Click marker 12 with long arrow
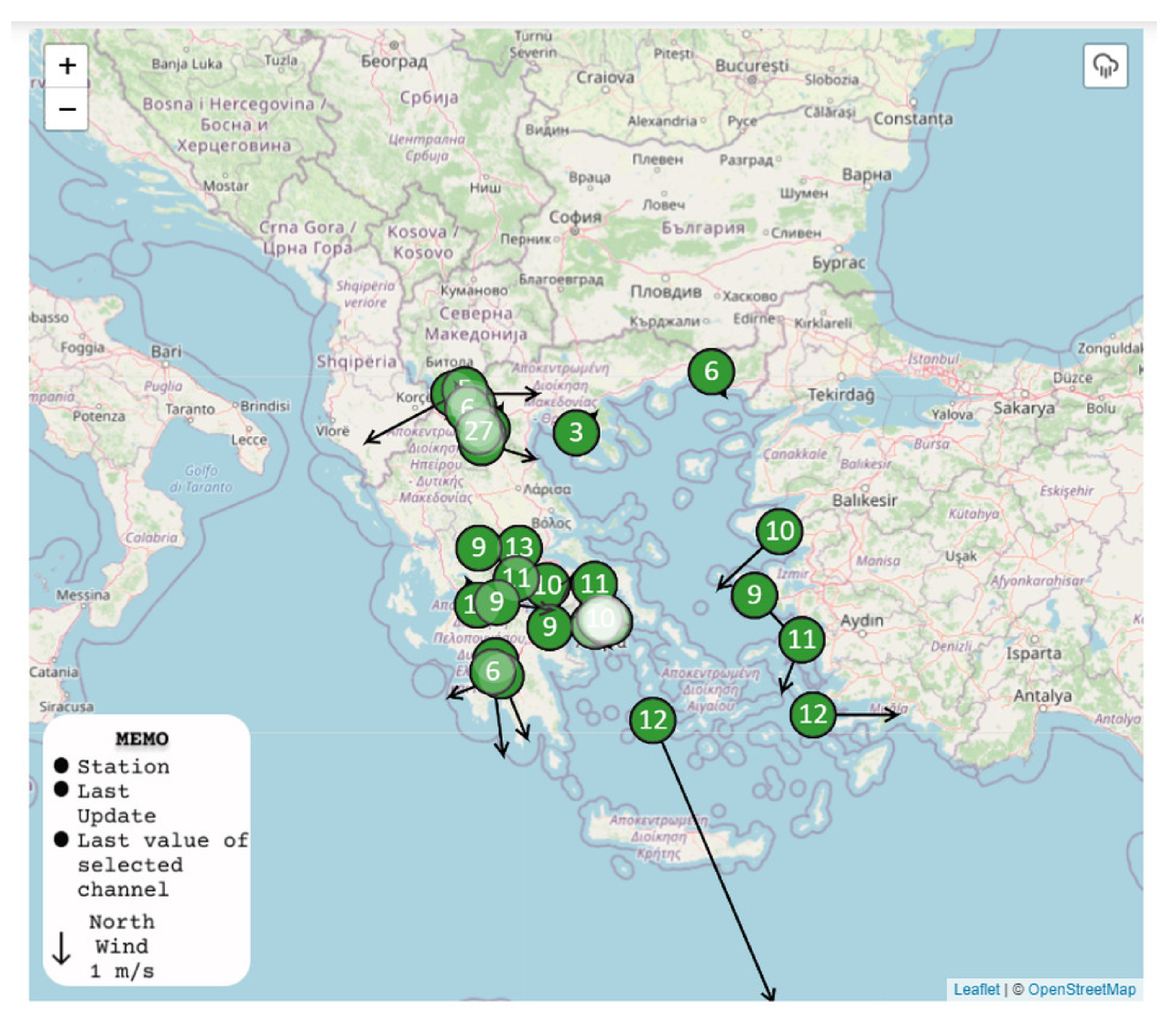The image size is (1176, 1024). tap(653, 720)
